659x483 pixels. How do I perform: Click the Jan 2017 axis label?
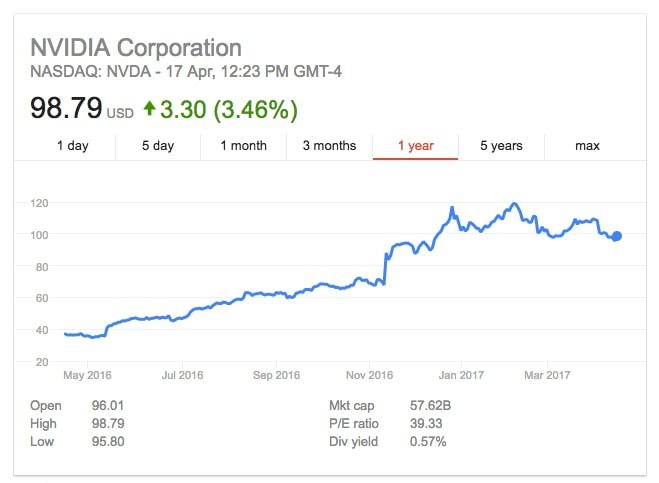pos(461,375)
